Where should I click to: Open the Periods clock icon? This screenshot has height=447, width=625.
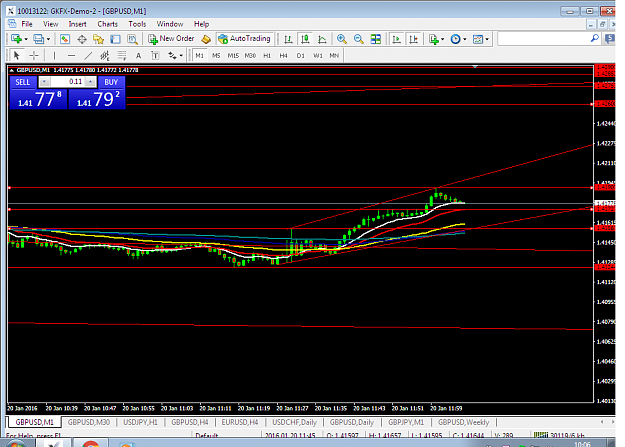(x=456, y=39)
